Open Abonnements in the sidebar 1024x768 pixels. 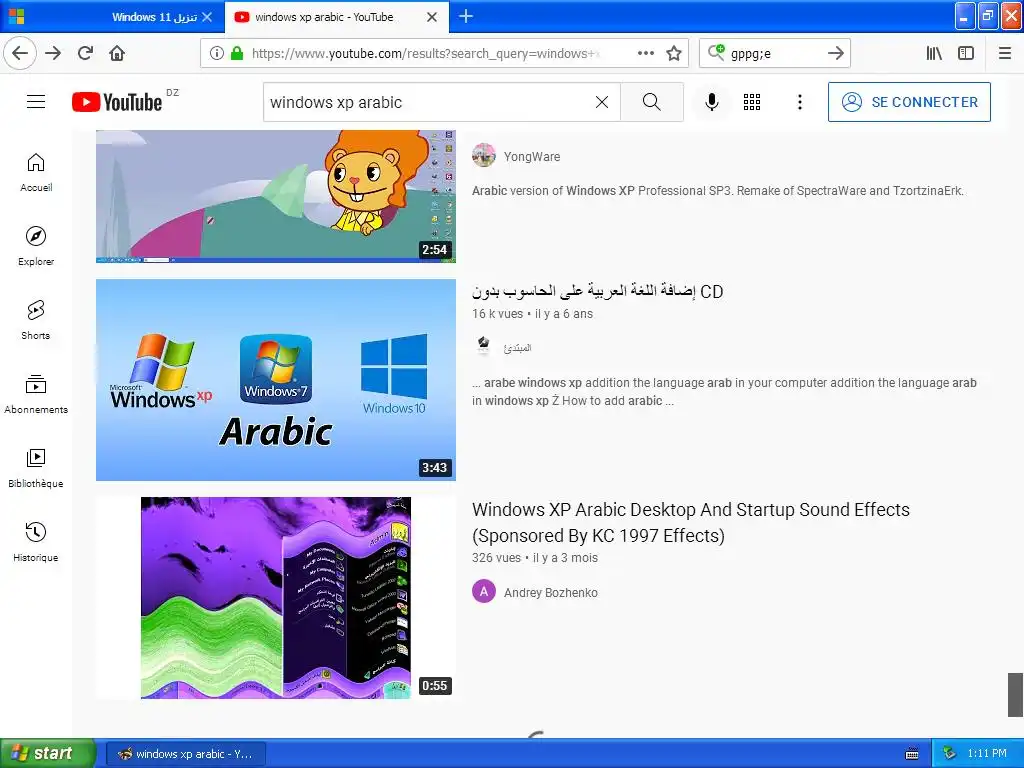(36, 394)
